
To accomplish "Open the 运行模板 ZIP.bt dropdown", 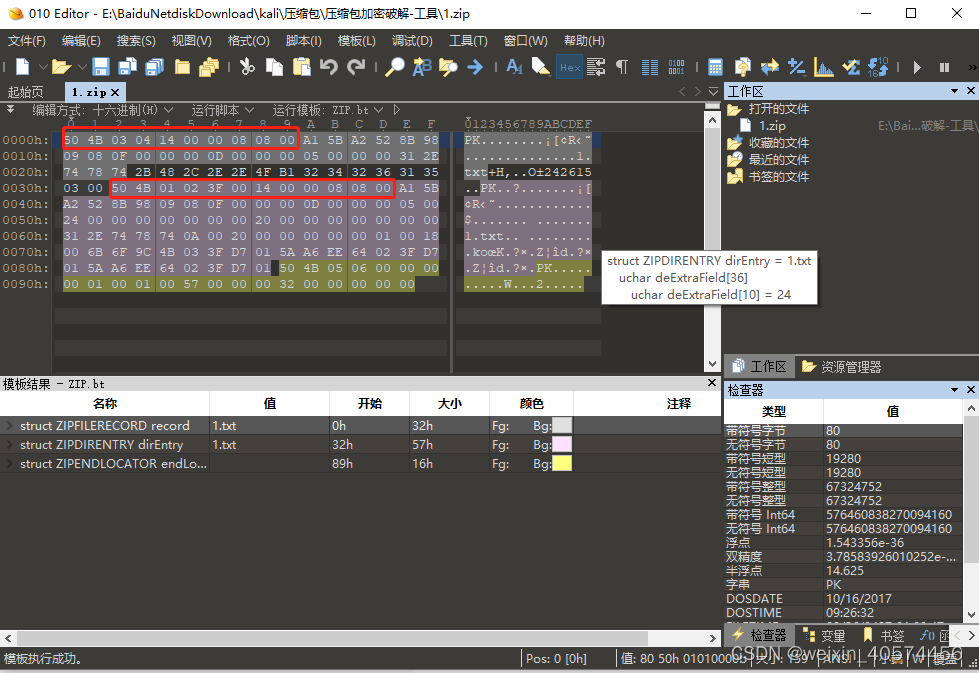I will (x=327, y=111).
